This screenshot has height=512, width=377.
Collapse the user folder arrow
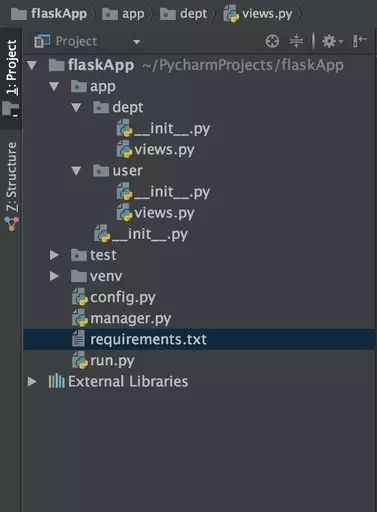(x=76, y=171)
